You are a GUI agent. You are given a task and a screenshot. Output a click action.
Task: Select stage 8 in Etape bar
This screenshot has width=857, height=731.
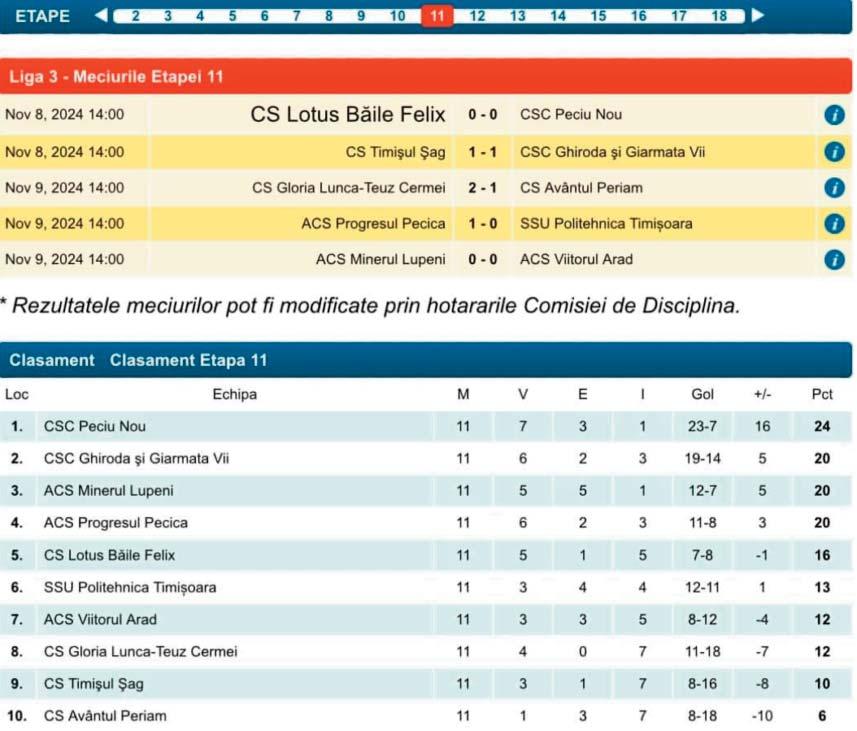(328, 16)
